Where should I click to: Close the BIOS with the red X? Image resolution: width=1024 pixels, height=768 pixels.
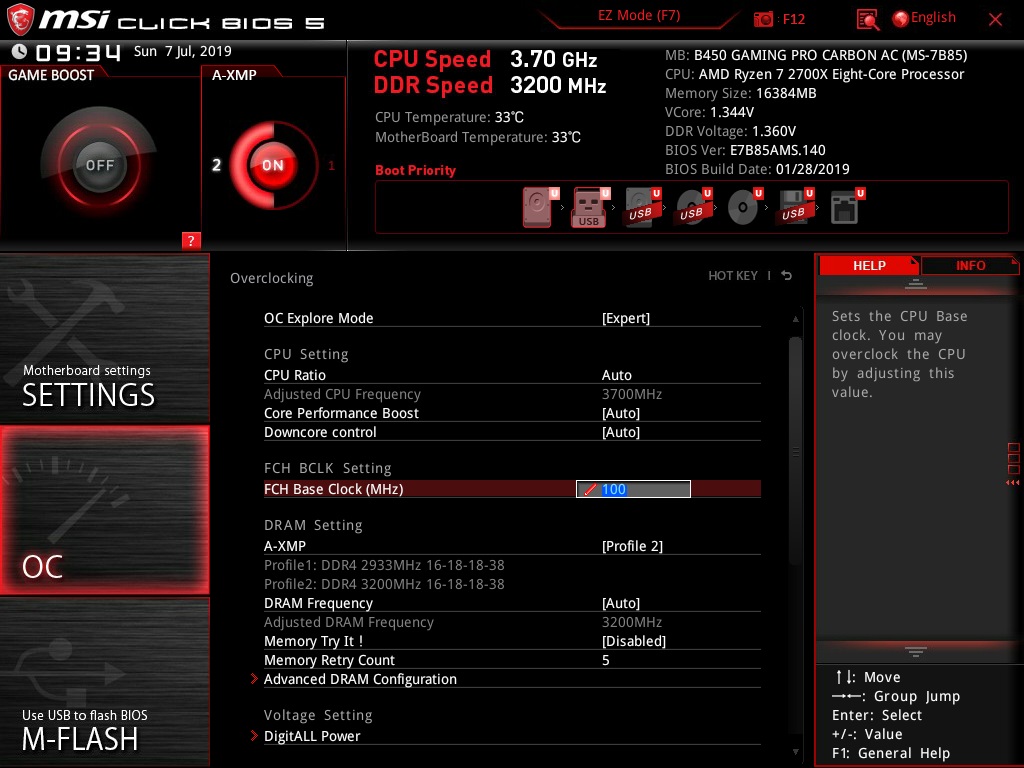coord(995,20)
